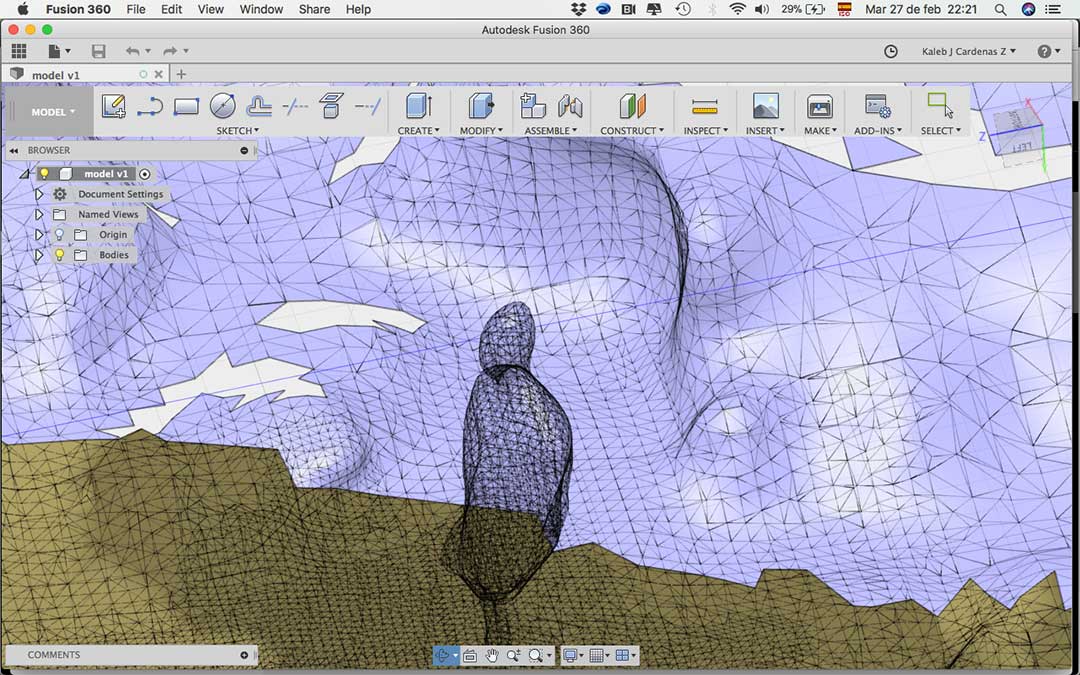The width and height of the screenshot is (1080, 675).
Task: Click the Create Sketch icon
Action: (x=113, y=106)
